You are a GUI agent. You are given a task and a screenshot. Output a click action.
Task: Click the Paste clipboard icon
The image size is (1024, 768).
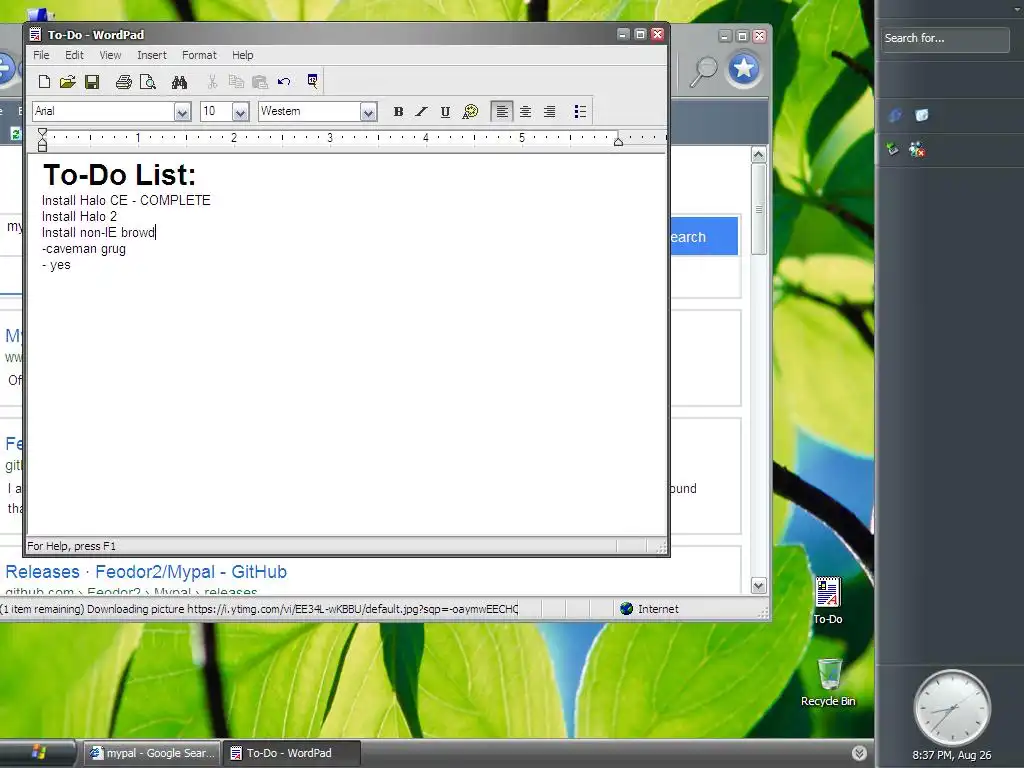click(260, 82)
